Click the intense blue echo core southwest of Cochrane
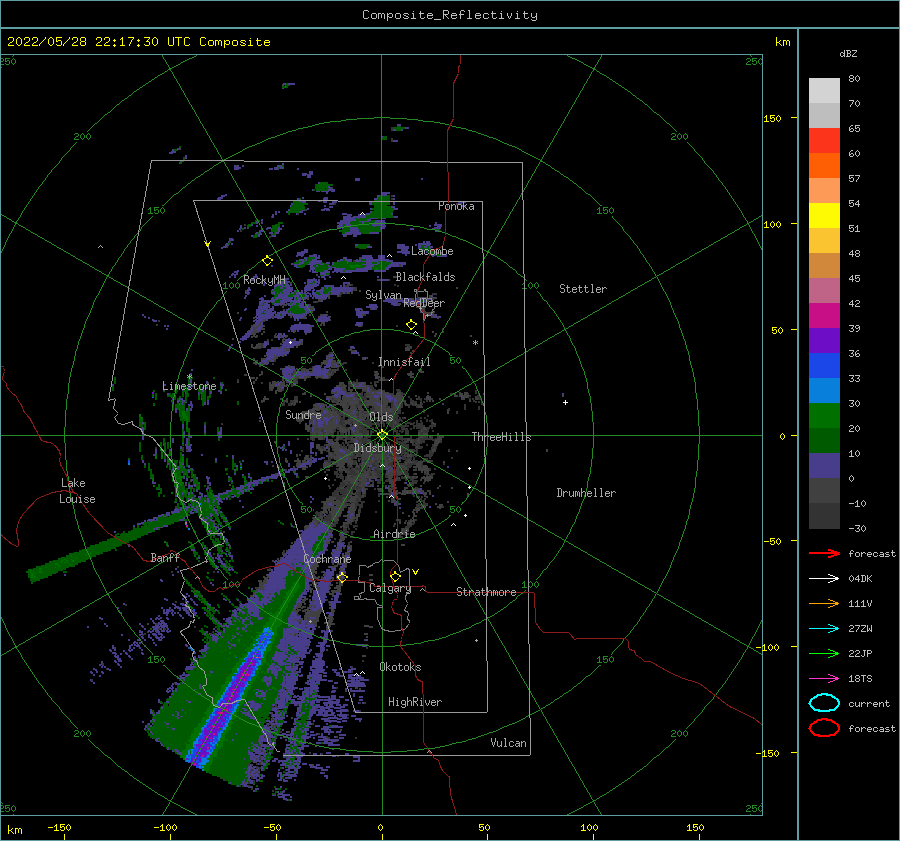The image size is (900, 841). (232, 697)
